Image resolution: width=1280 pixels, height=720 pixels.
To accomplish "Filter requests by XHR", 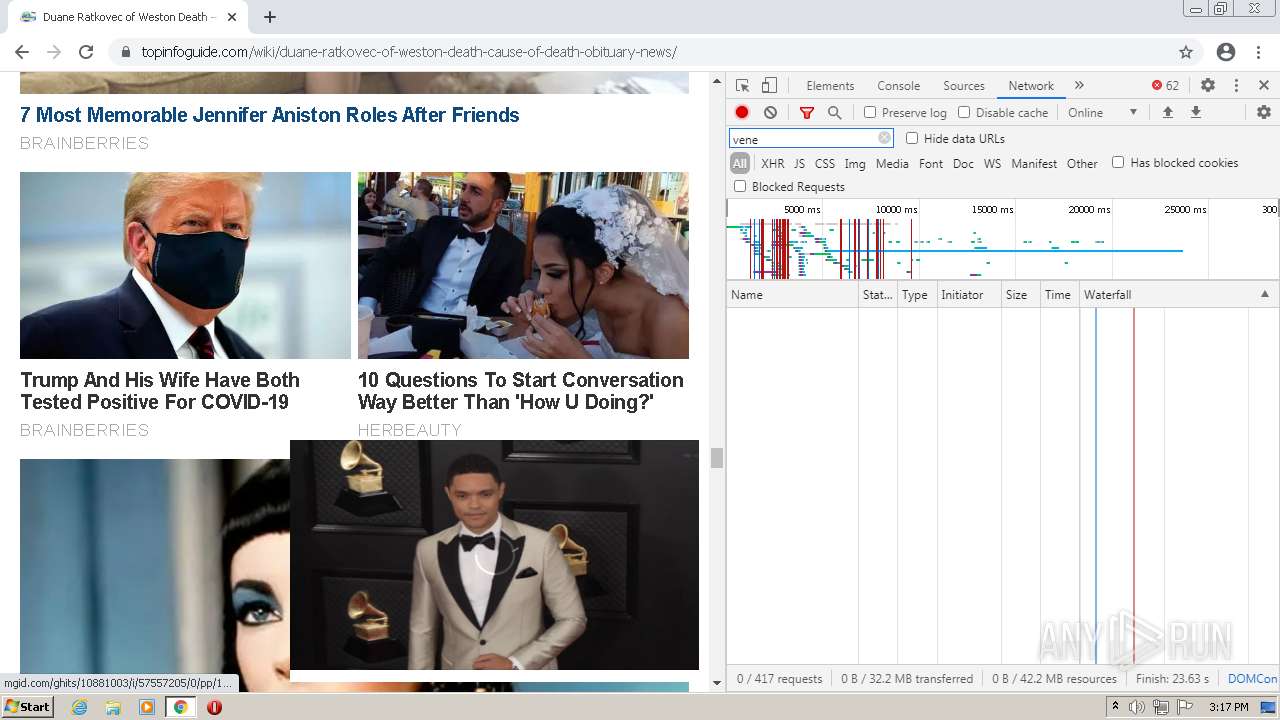I will click(x=773, y=164).
